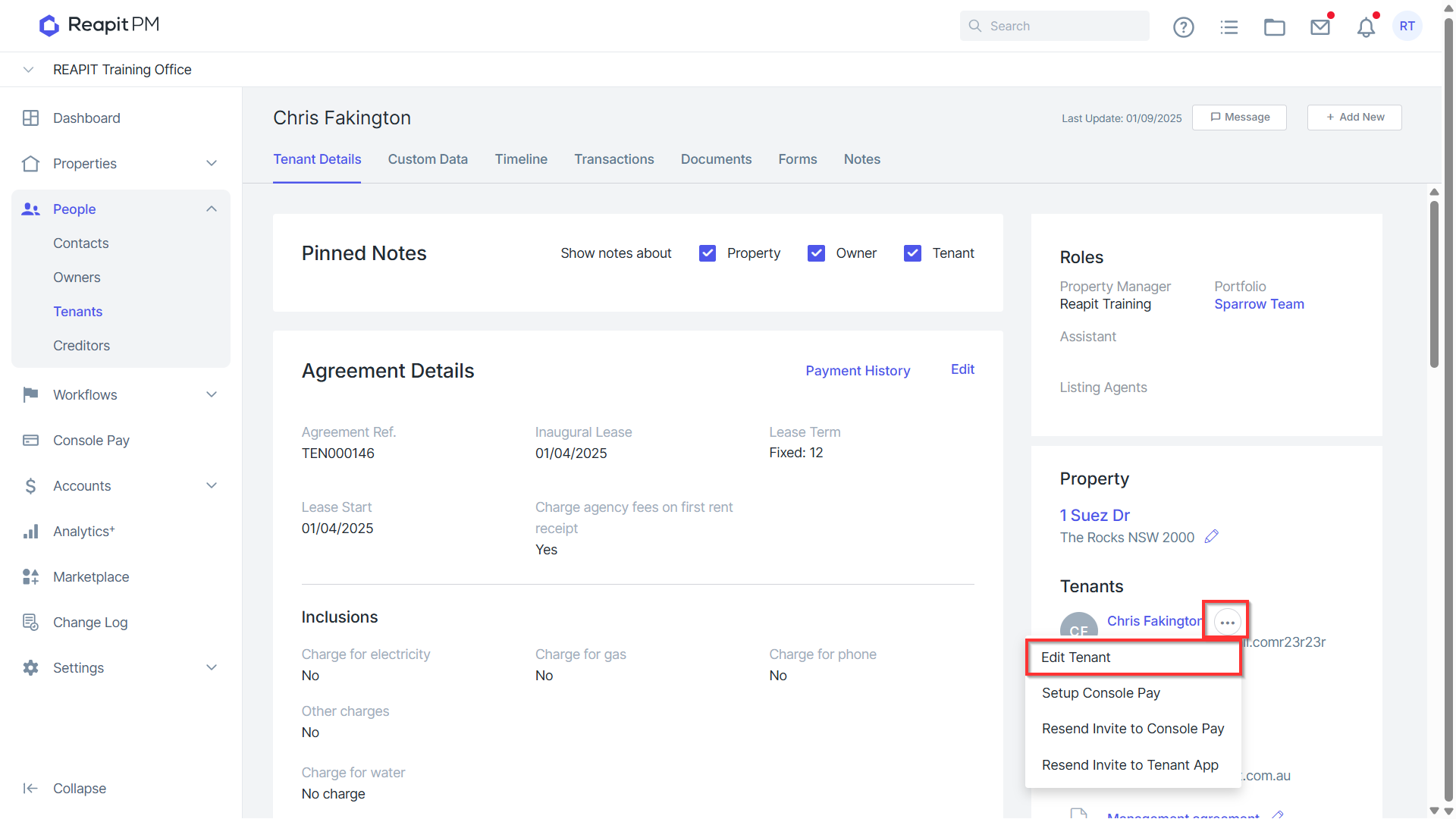1456x819 pixels.
Task: Open the folder icon in header
Action: [1274, 27]
